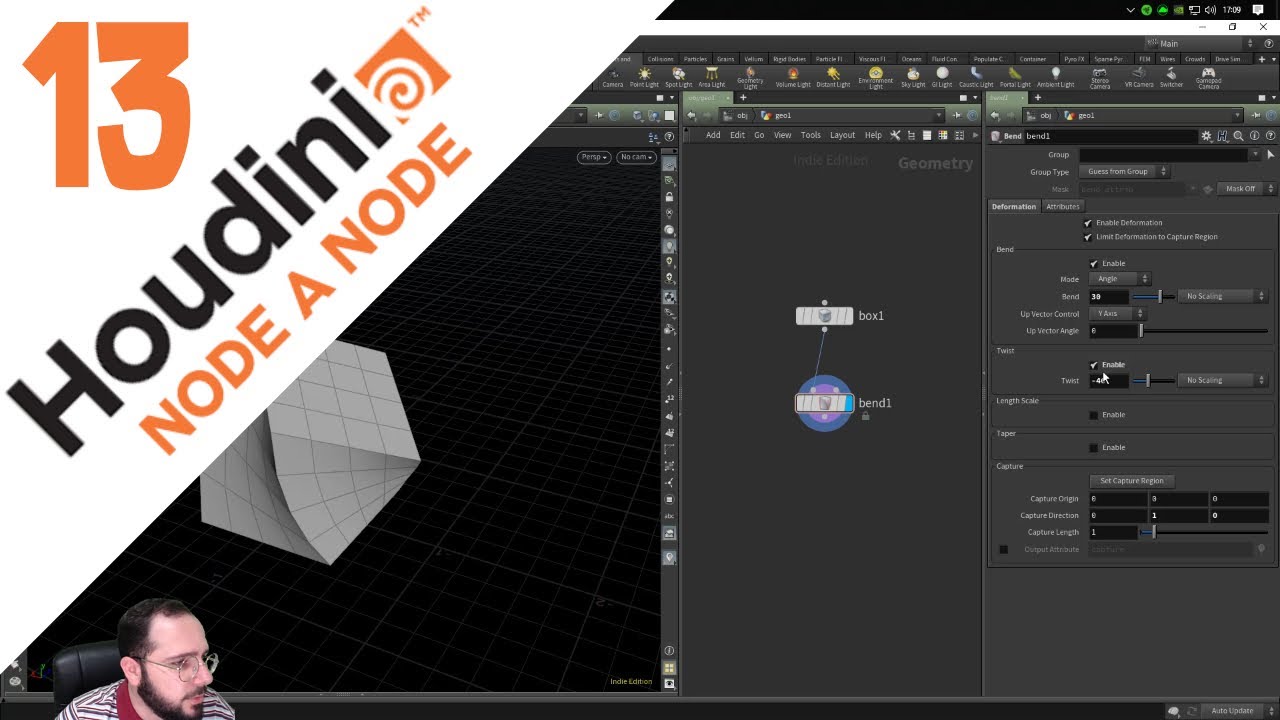Click the node name field bend1
The image size is (1280, 720).
point(1110,136)
